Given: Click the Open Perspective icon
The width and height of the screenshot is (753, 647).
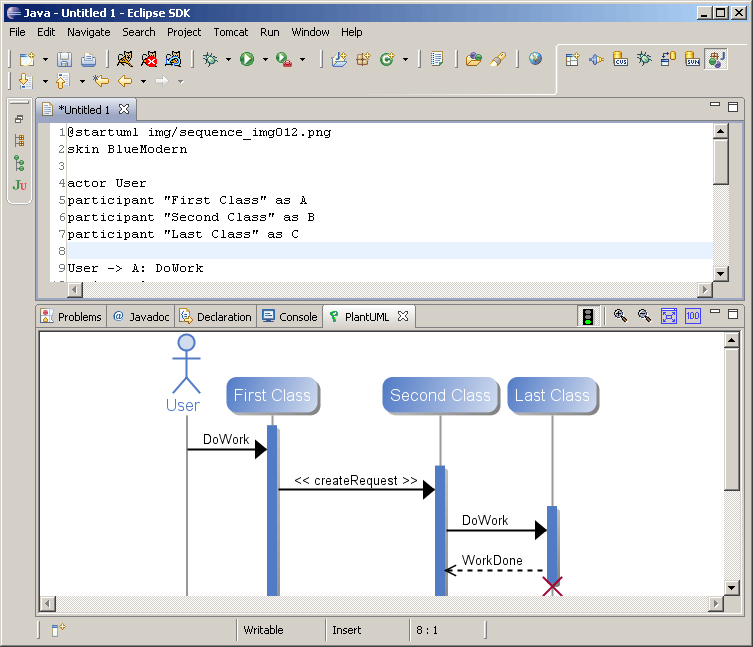Looking at the screenshot, I should [571, 60].
